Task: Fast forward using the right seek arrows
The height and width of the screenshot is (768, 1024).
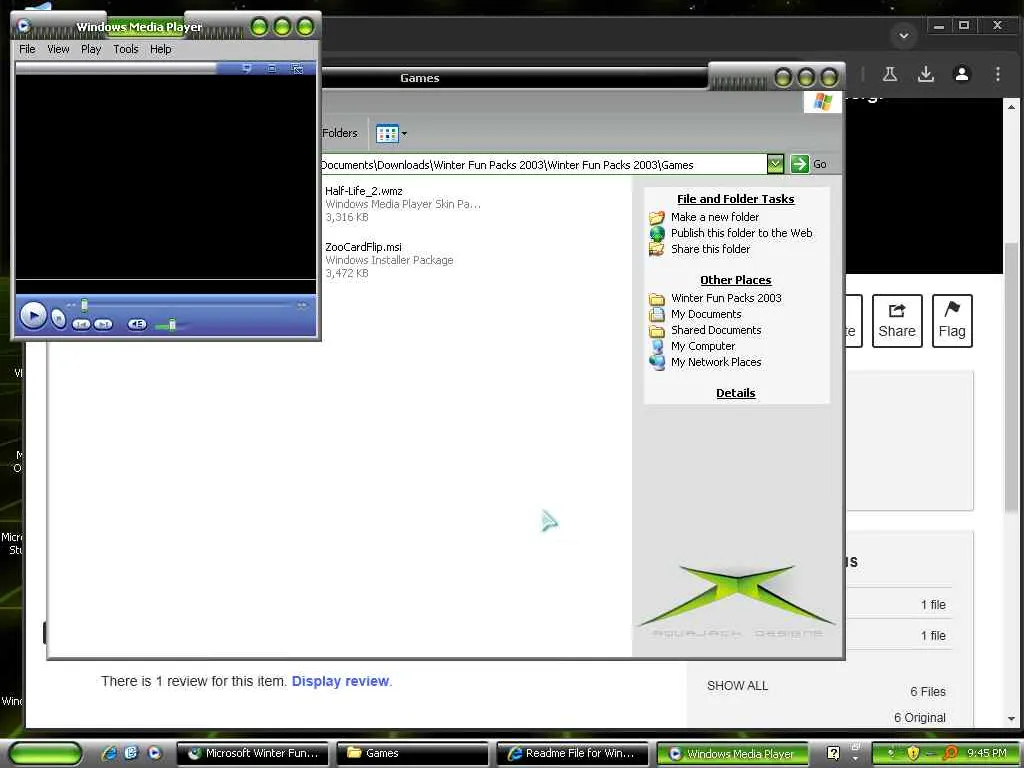Action: pos(302,305)
